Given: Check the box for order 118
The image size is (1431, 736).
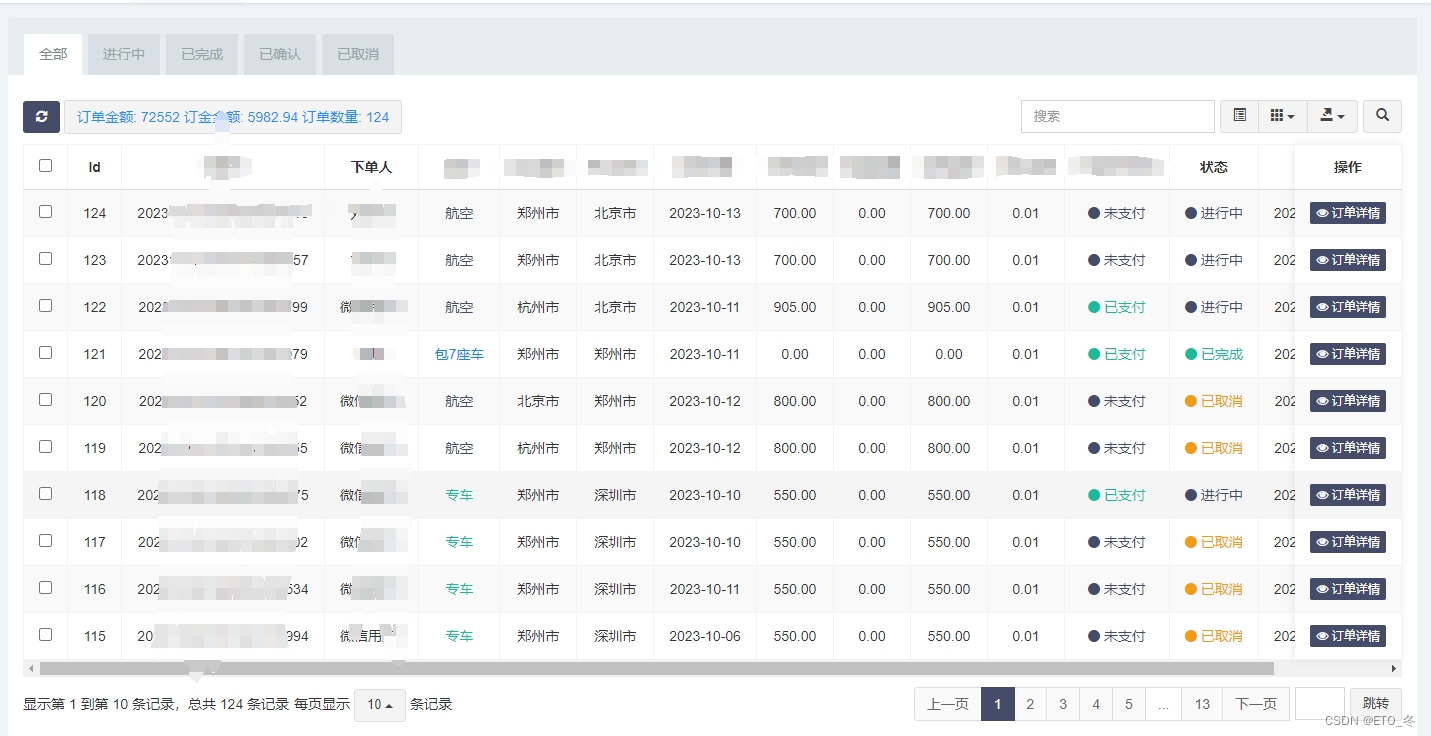Looking at the screenshot, I should 45,494.
